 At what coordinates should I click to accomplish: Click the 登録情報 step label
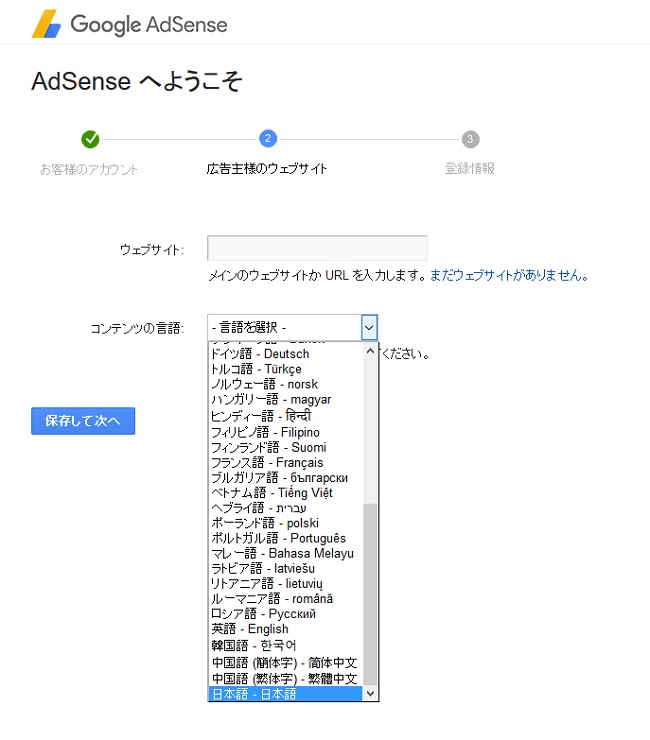pyautogui.click(x=470, y=168)
